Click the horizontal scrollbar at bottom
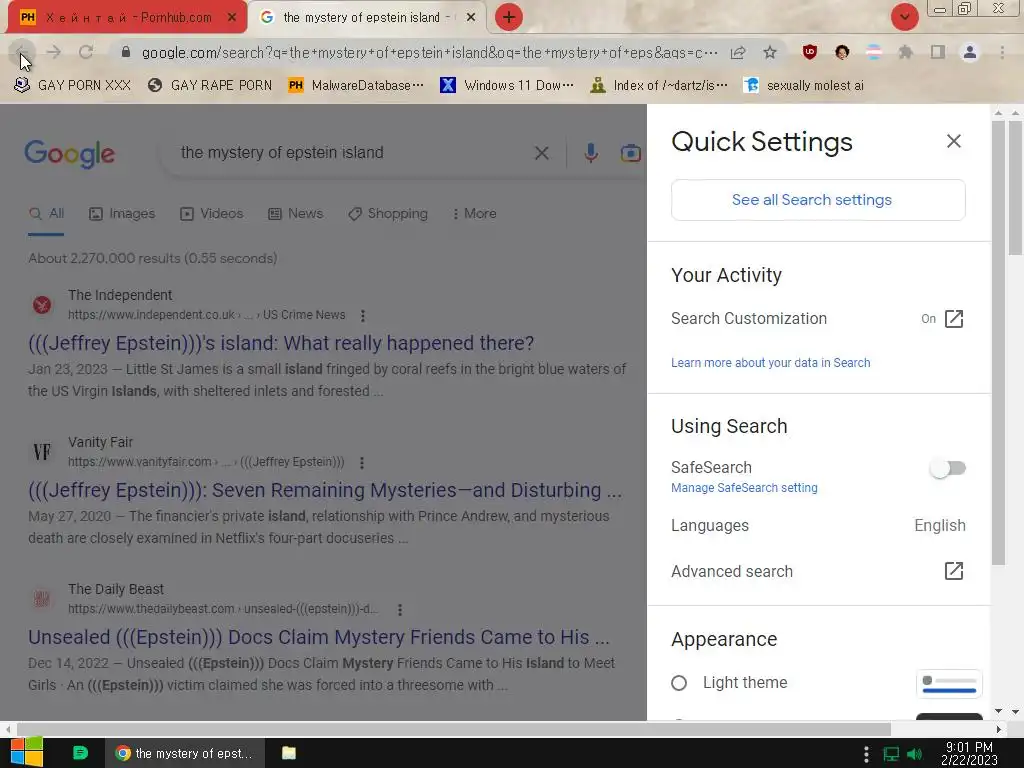This screenshot has width=1024, height=768. pos(454,729)
